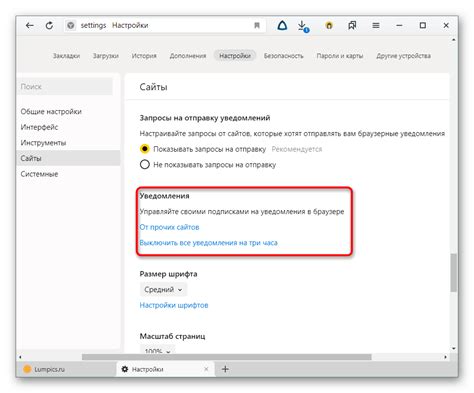The image size is (474, 393).
Task: Switch to the Закладки tab
Action: tap(66, 56)
